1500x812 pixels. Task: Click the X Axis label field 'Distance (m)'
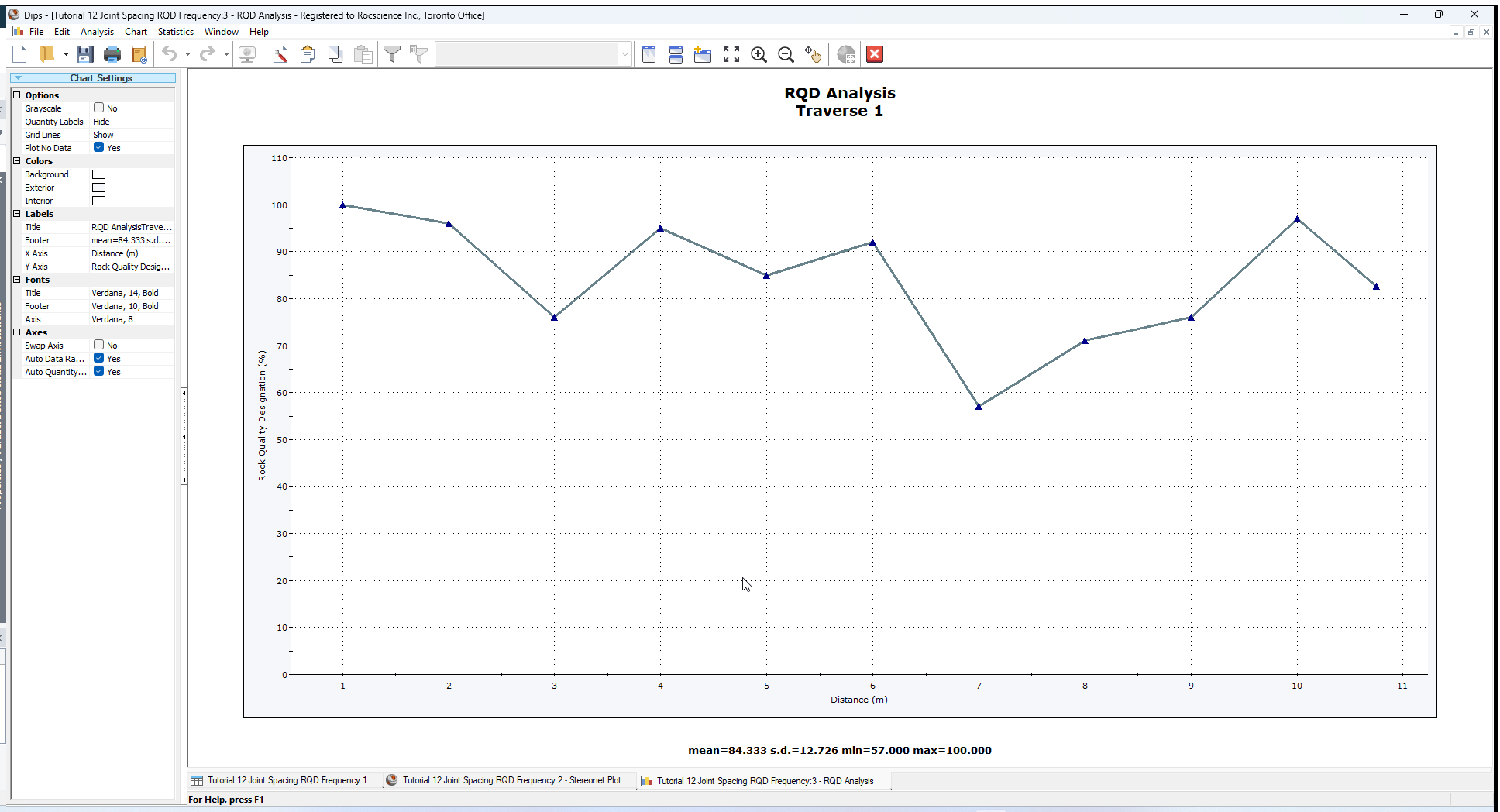[x=130, y=253]
